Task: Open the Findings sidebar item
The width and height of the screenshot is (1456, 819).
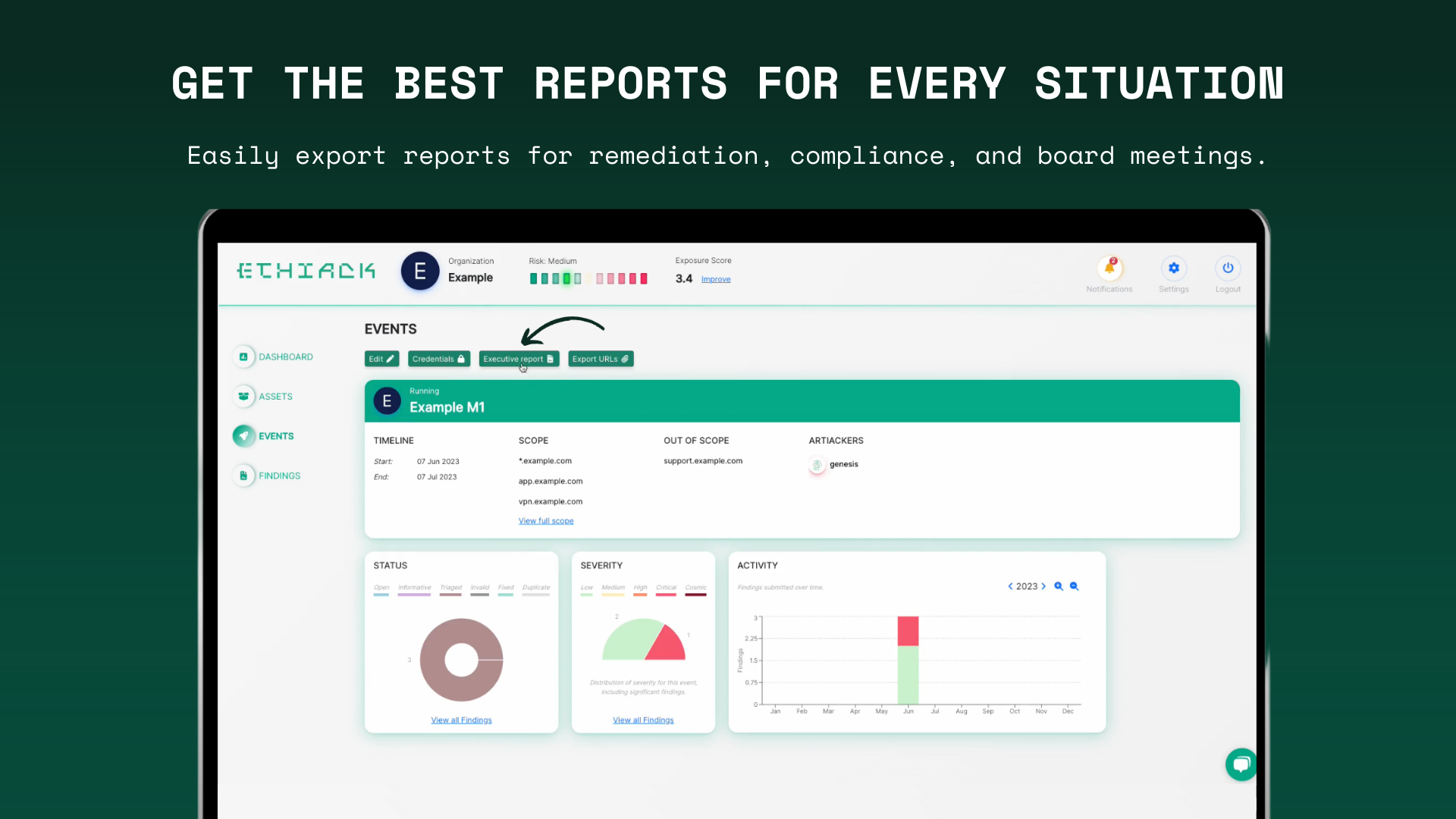Action: [x=278, y=476]
